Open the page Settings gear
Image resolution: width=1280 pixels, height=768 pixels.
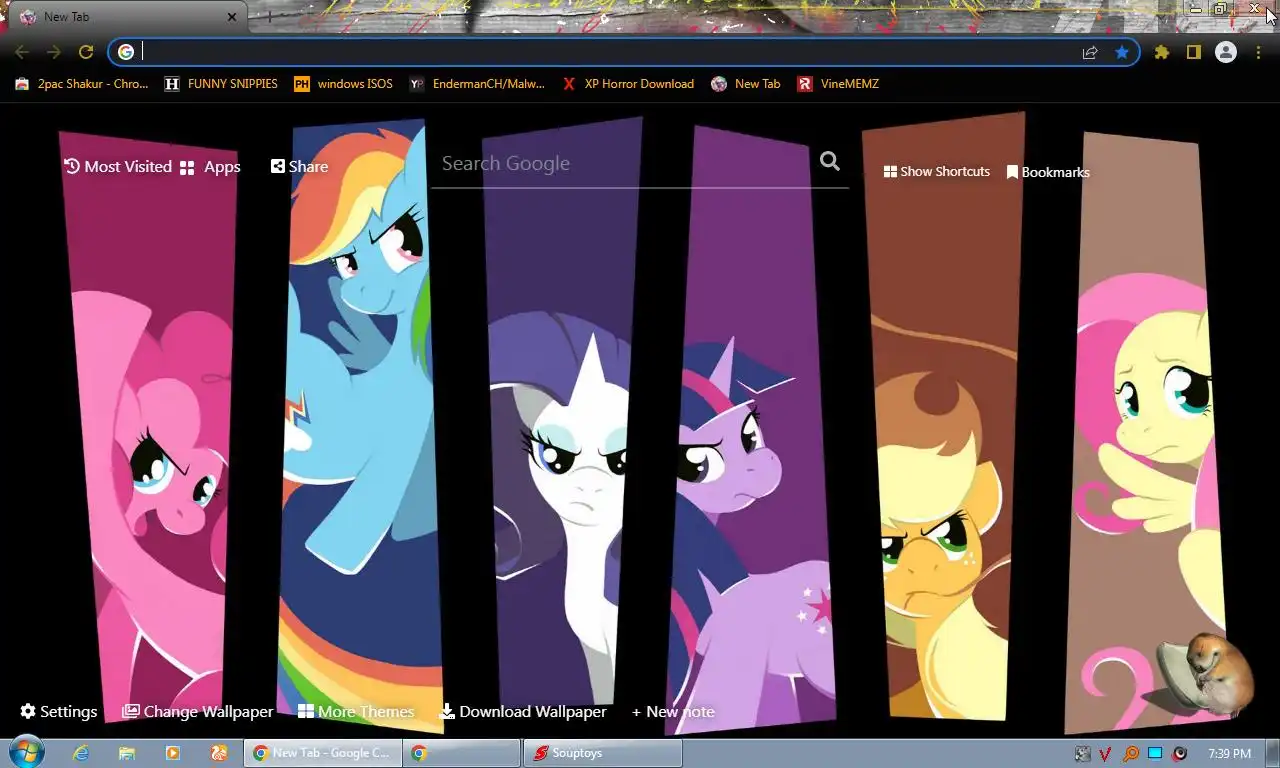point(59,712)
